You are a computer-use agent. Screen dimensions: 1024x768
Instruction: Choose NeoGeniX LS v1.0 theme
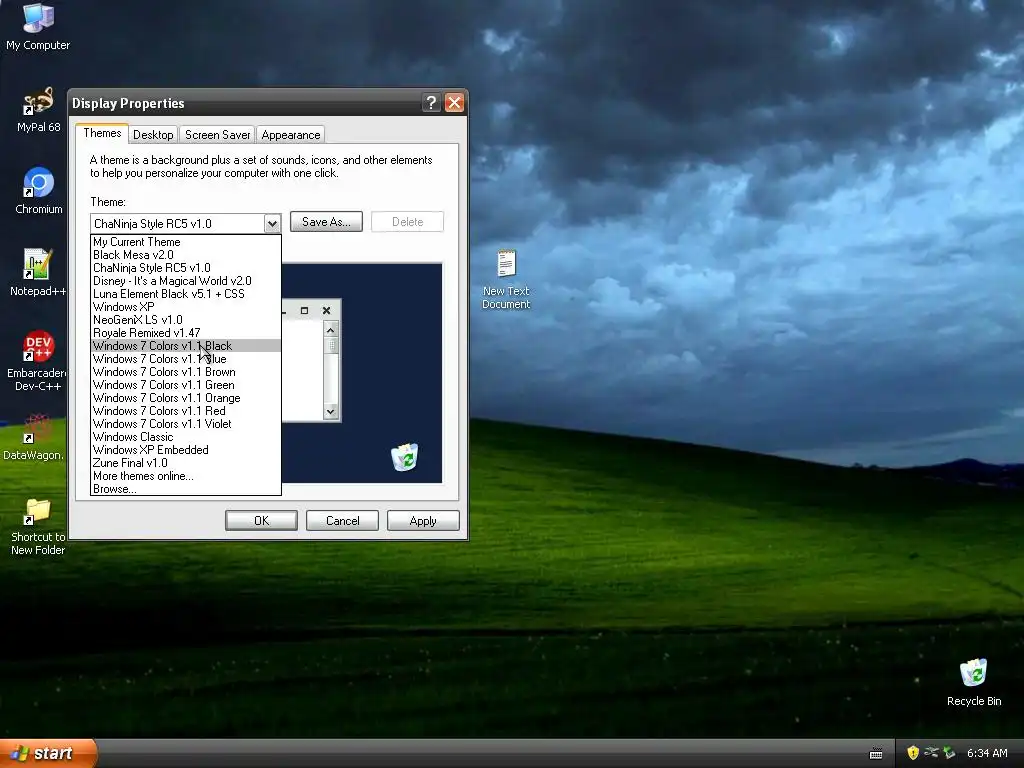point(186,320)
